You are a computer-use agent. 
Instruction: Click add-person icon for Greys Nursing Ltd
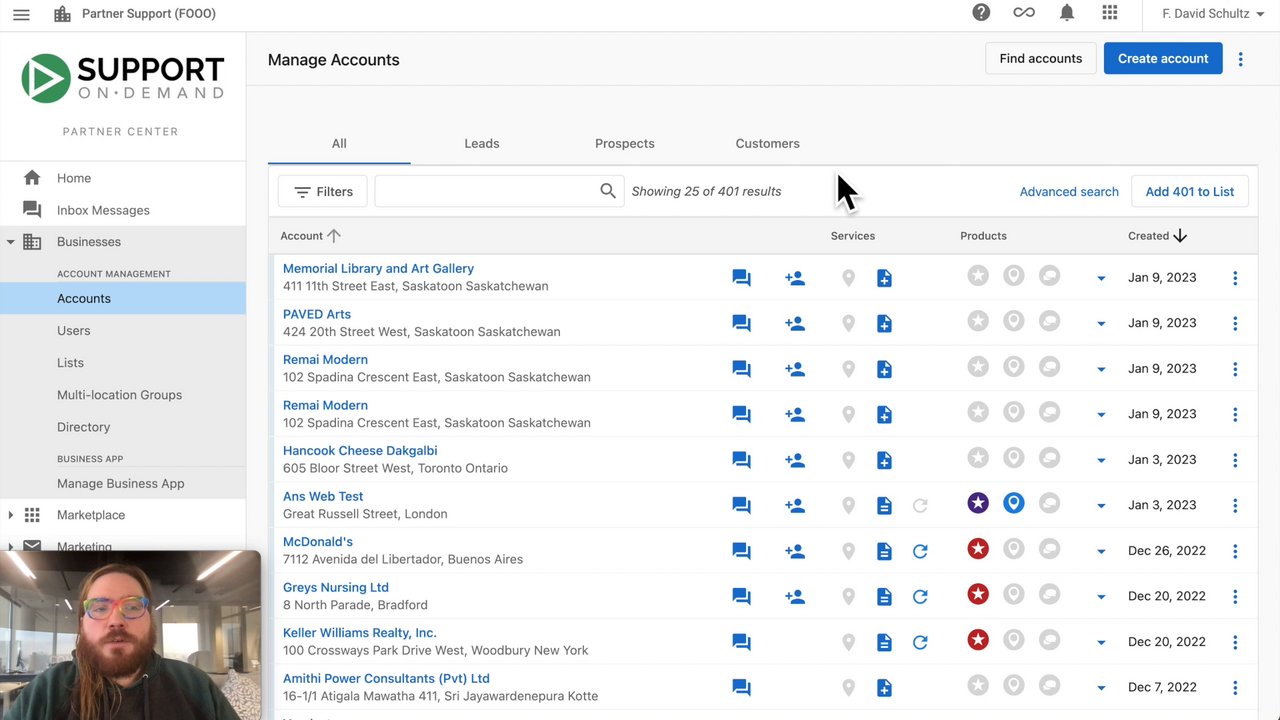tap(795, 597)
